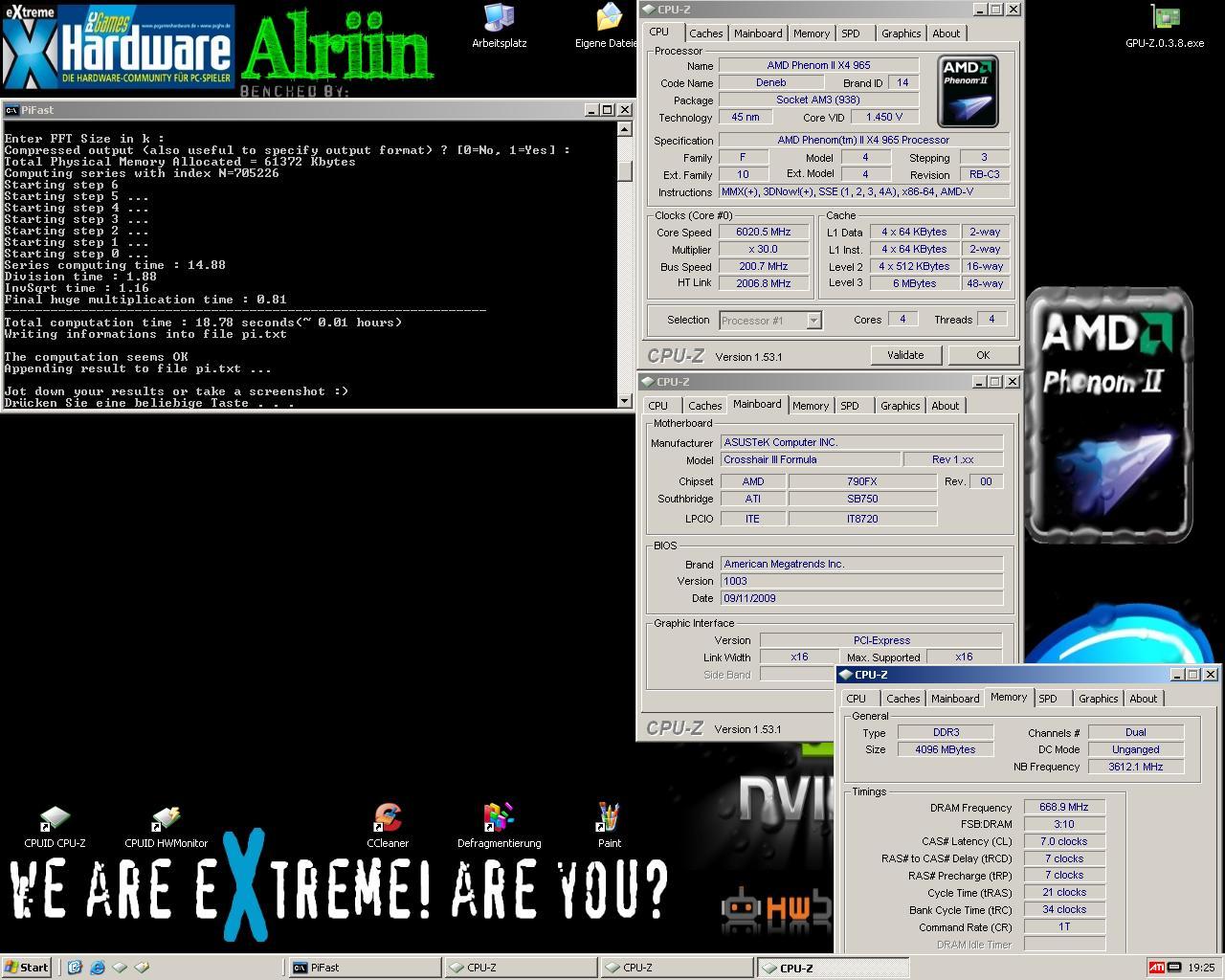This screenshot has width=1225, height=980.
Task: Open Caches tab in CPU-Z processor window
Action: point(706,33)
